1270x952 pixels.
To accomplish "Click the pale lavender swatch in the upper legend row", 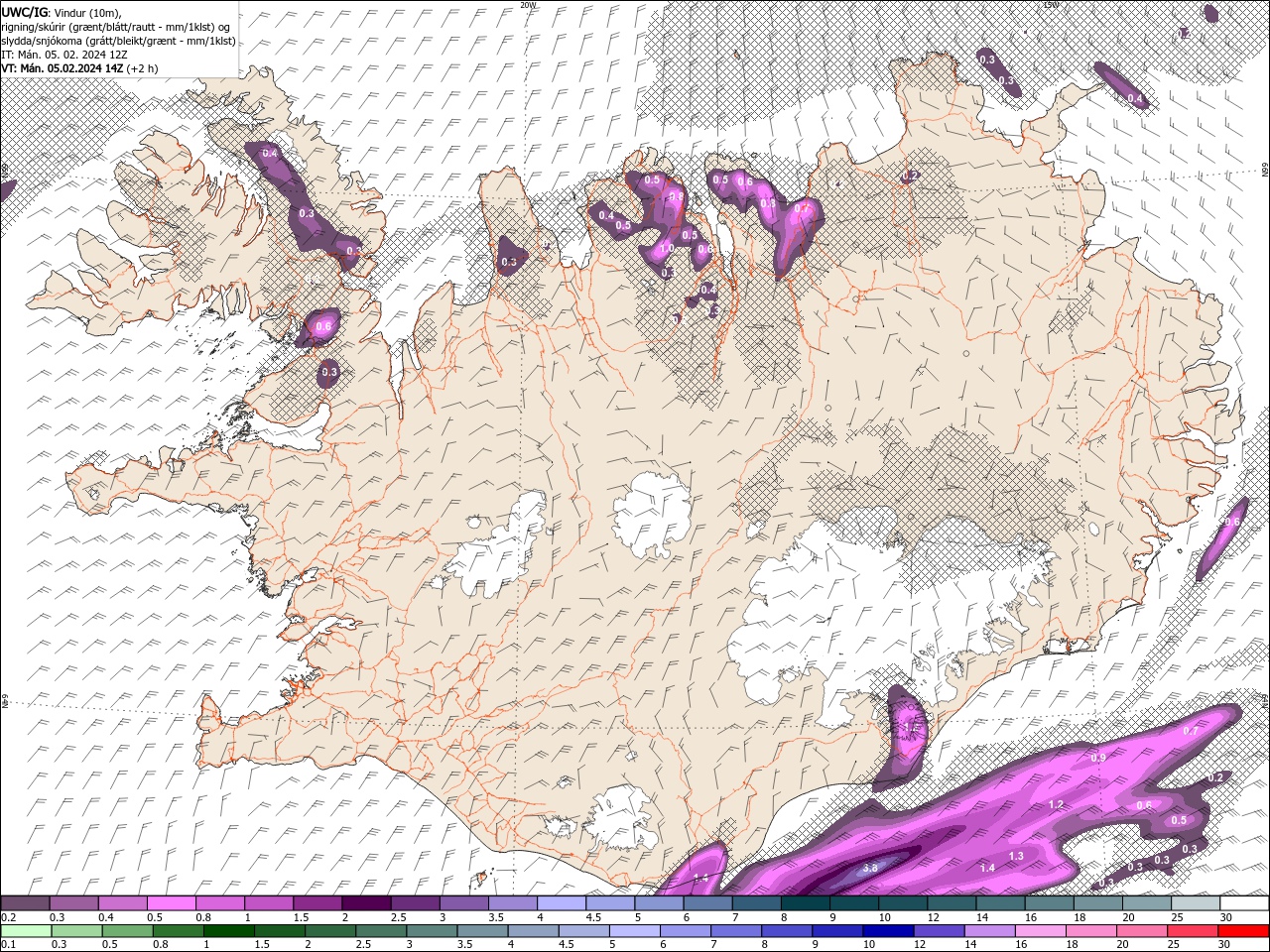I will (x=561, y=903).
